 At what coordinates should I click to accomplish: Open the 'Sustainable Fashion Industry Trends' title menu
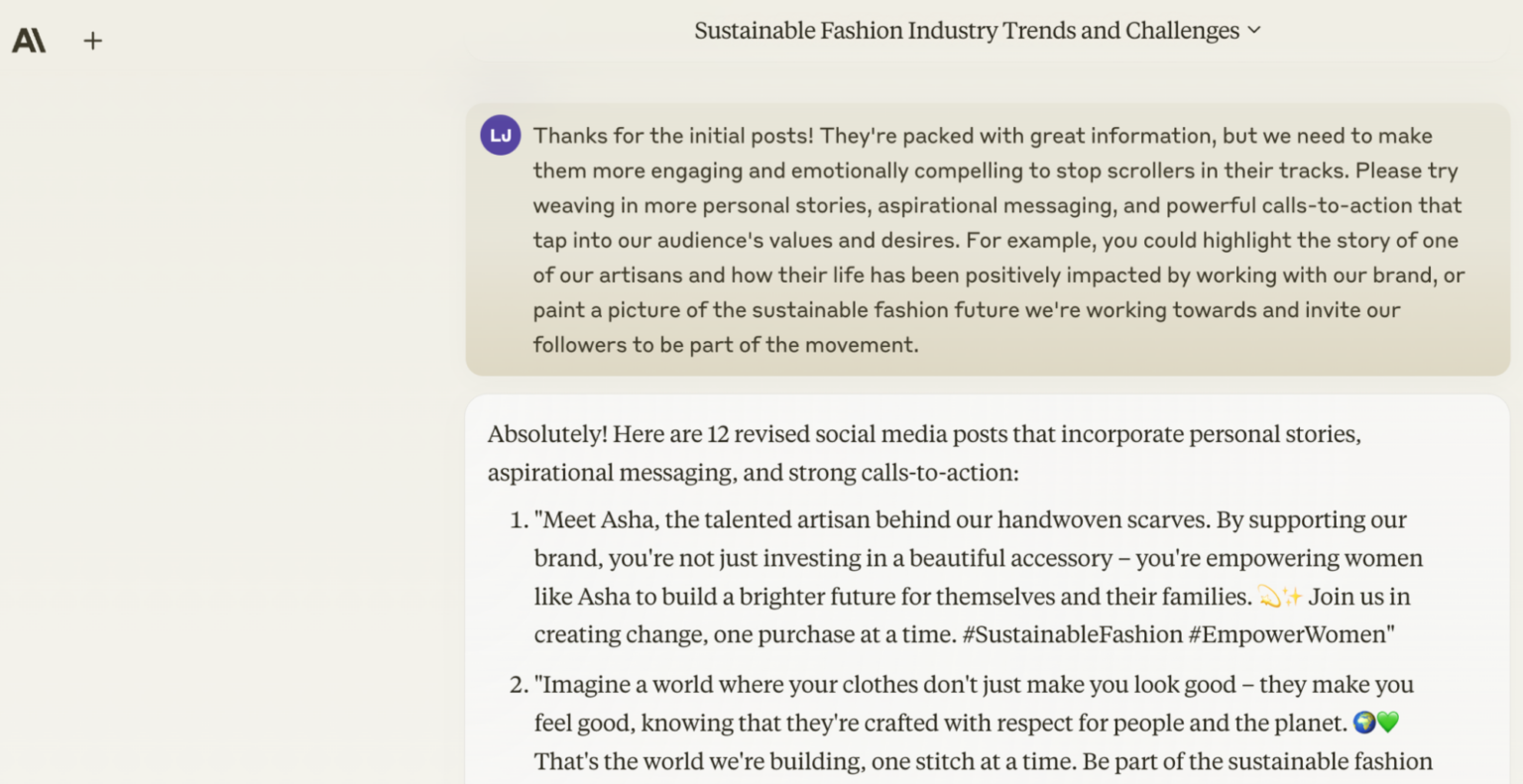tap(967, 31)
